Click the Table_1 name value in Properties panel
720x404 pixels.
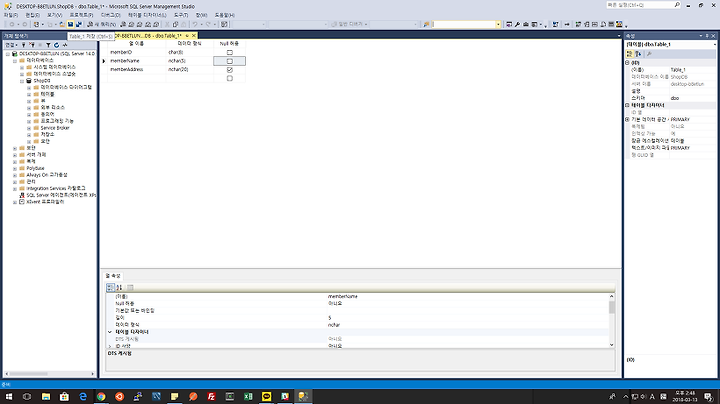pyautogui.click(x=692, y=70)
